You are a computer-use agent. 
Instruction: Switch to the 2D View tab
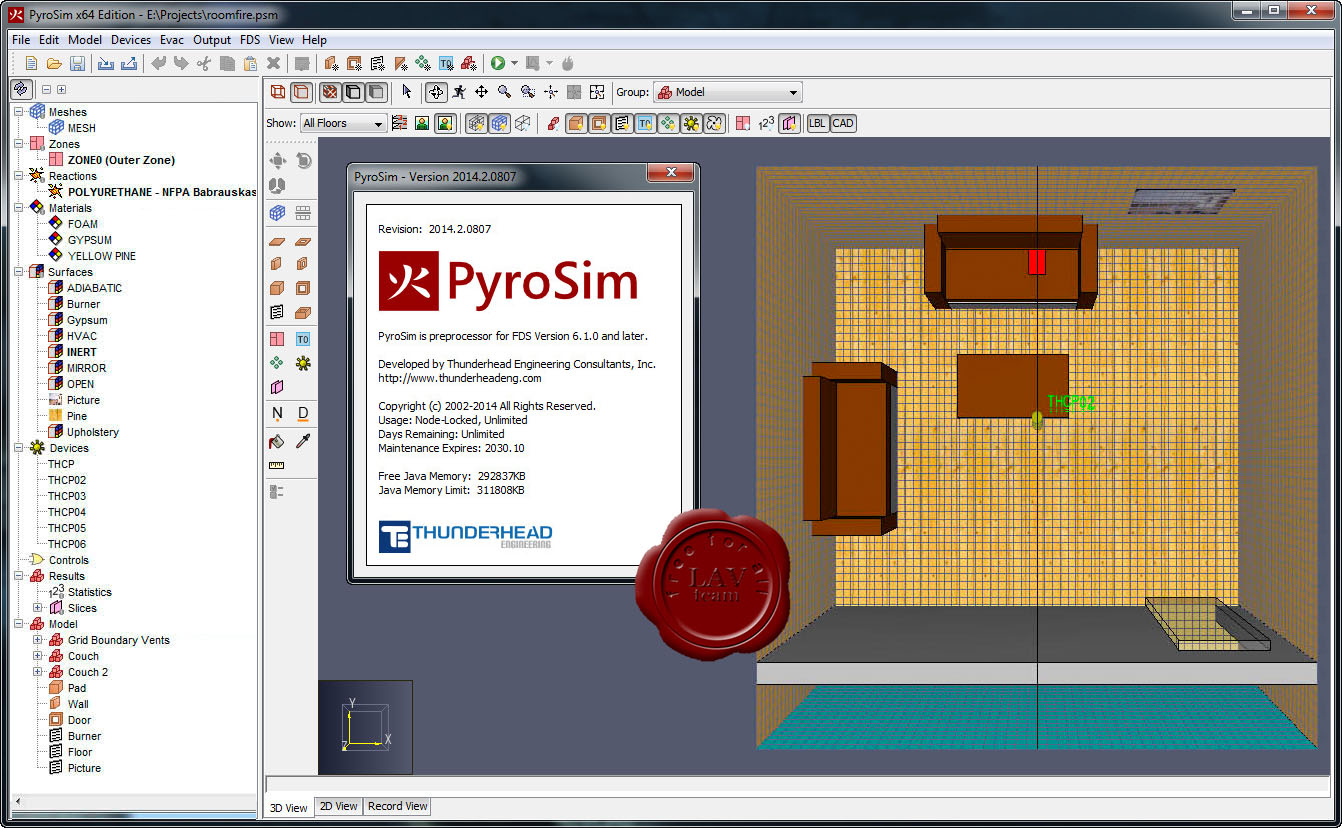338,806
